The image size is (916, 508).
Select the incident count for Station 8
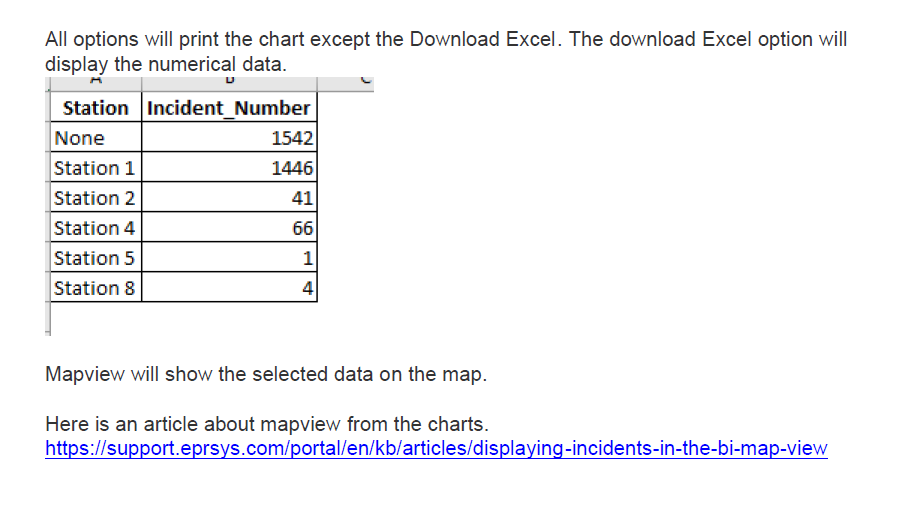click(229, 288)
